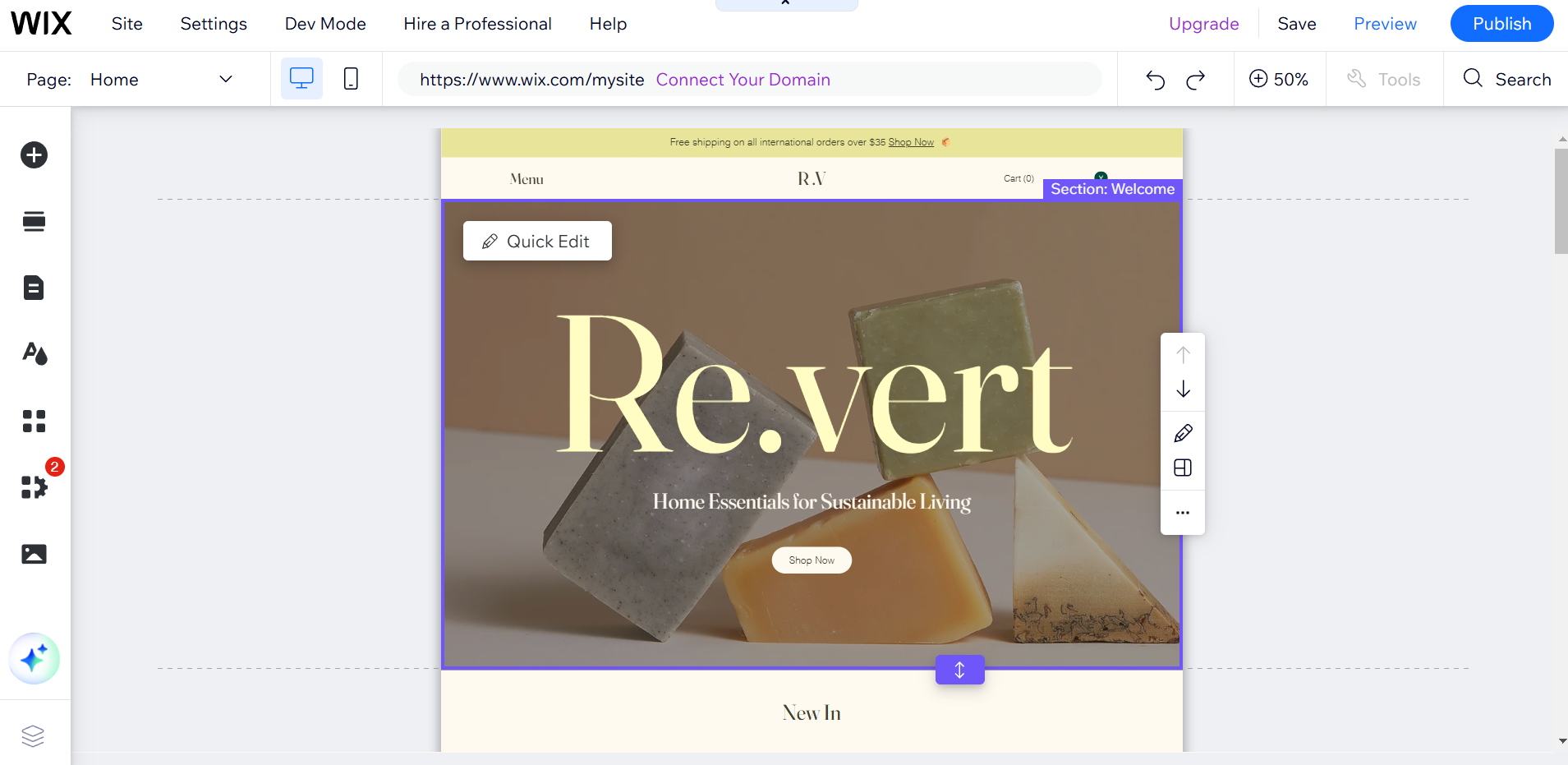
Task: Open the Add Apps panel
Action: (x=34, y=421)
